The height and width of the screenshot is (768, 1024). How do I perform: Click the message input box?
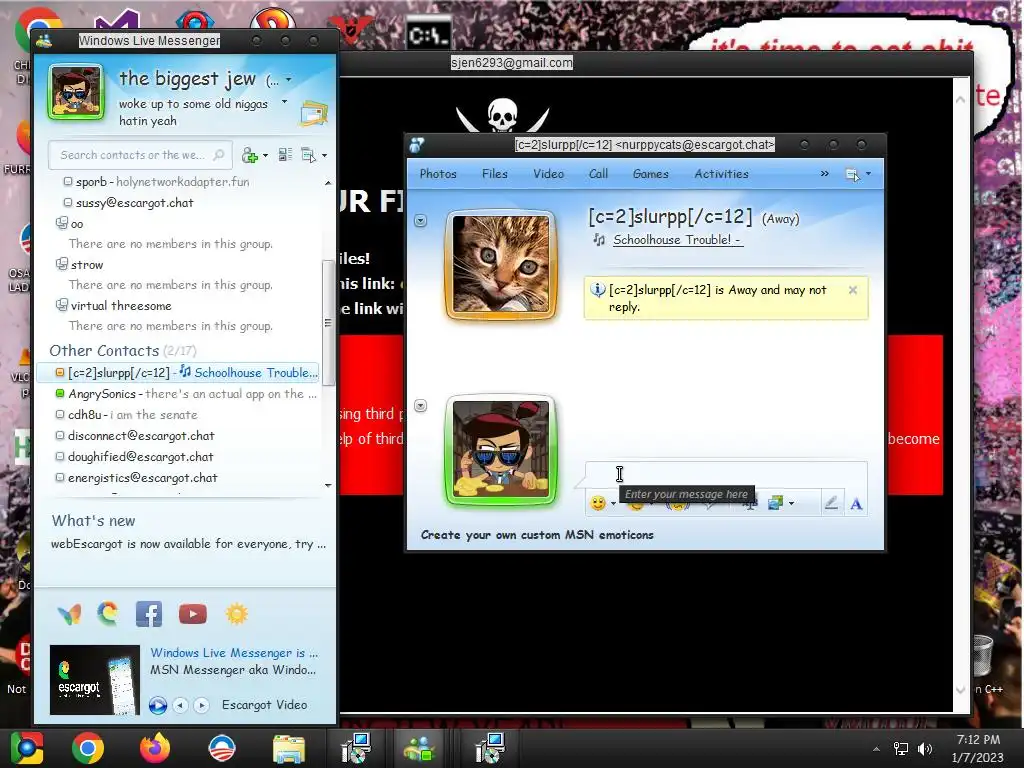(726, 474)
